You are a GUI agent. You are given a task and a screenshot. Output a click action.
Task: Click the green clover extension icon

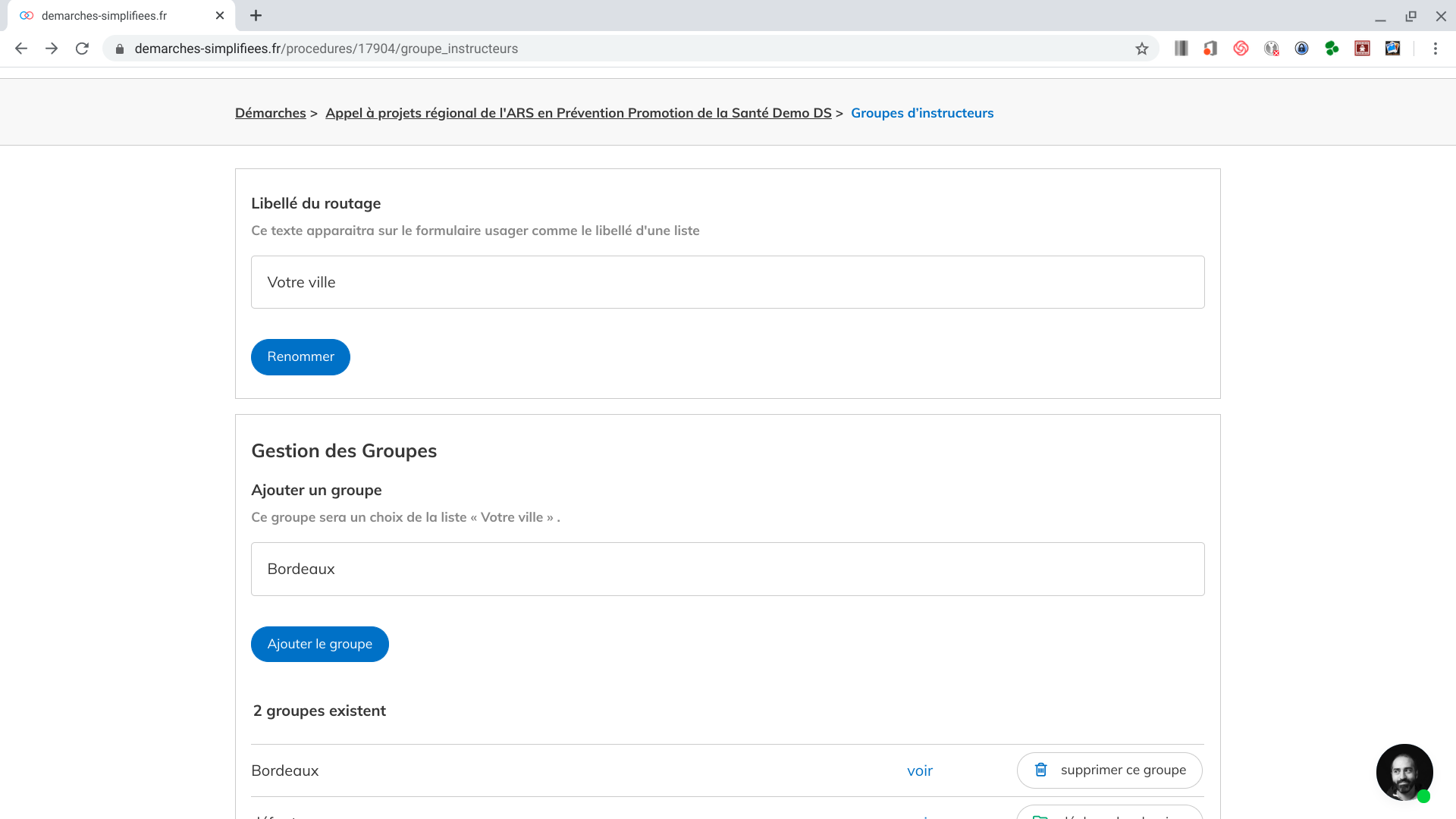[x=1332, y=49]
